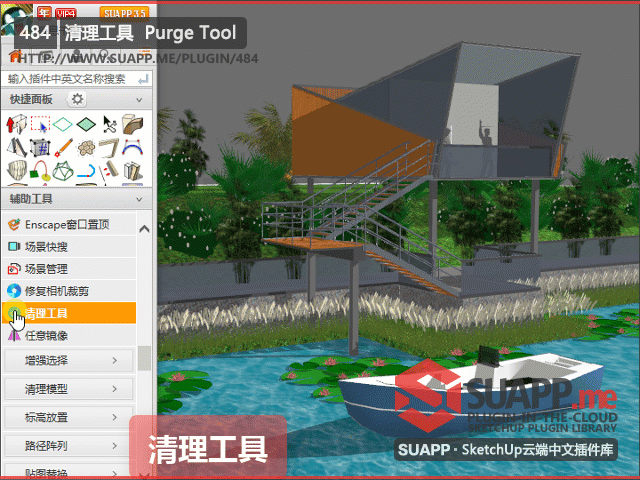The height and width of the screenshot is (480, 640).
Task: Click the enter arrow in search box
Action: 143,79
